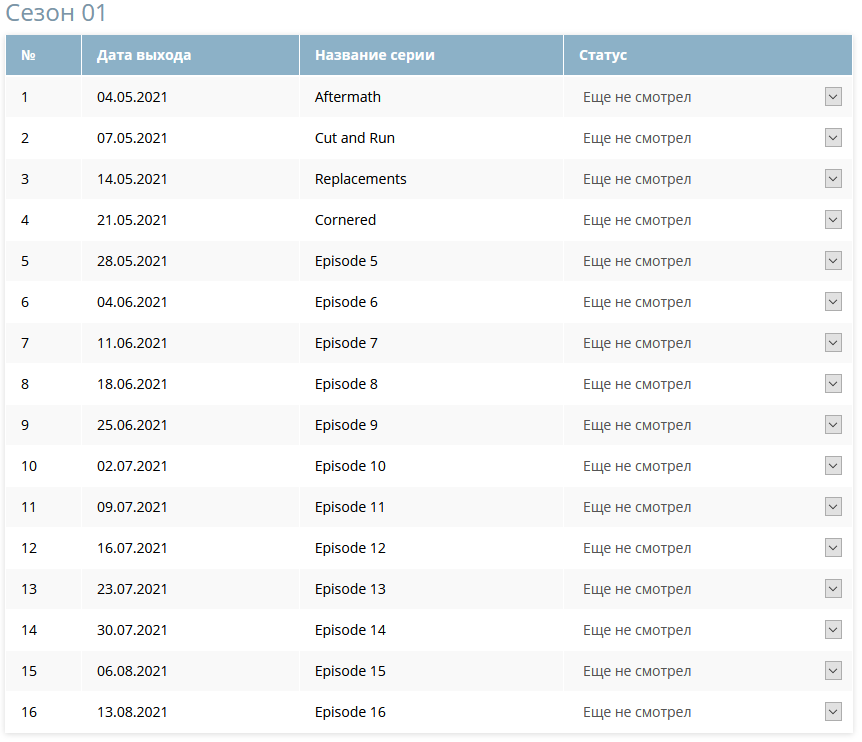Viewport: 862px width, 742px height.
Task: Select the Aftermath episode title
Action: pos(347,97)
